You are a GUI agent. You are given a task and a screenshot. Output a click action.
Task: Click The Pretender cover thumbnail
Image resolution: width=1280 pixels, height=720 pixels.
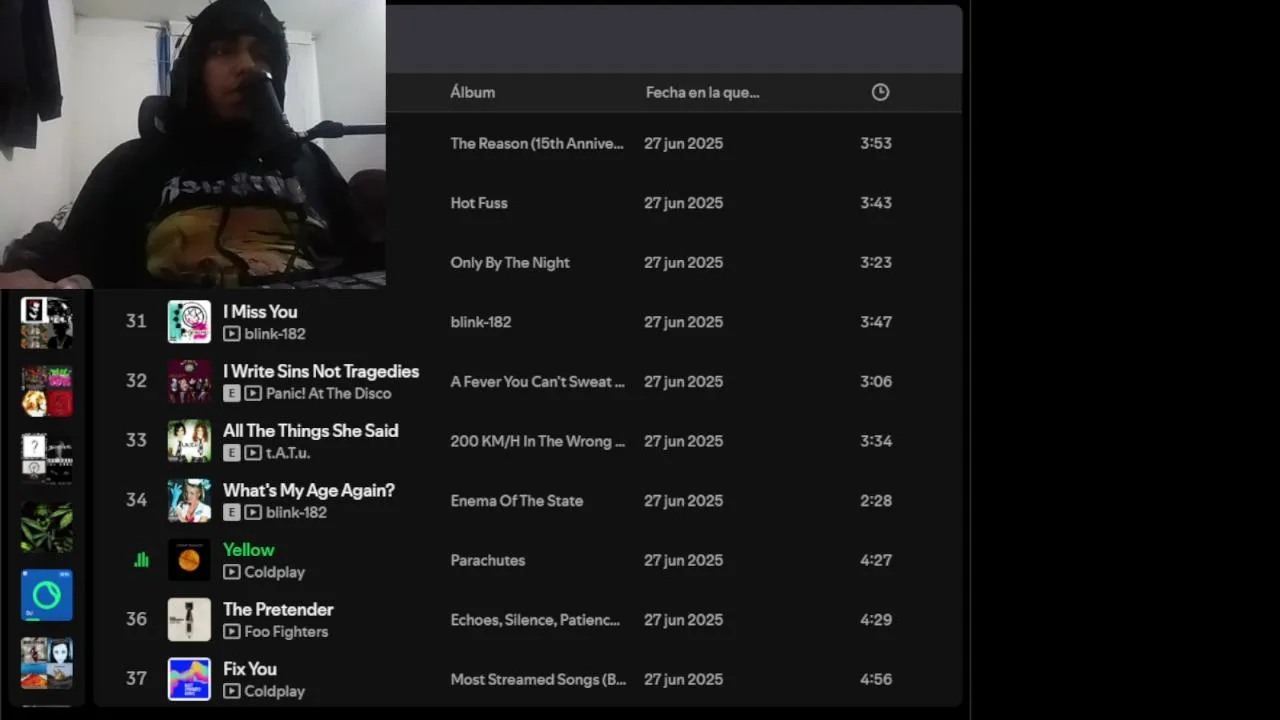(189, 619)
